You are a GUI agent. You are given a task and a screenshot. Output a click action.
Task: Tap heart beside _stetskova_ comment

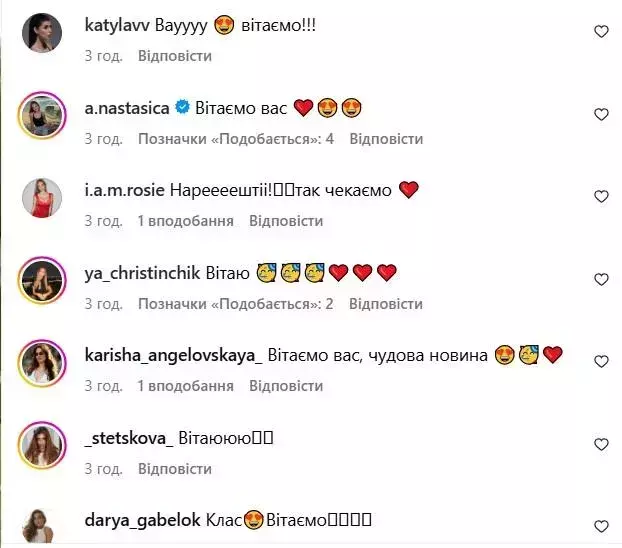click(x=601, y=444)
